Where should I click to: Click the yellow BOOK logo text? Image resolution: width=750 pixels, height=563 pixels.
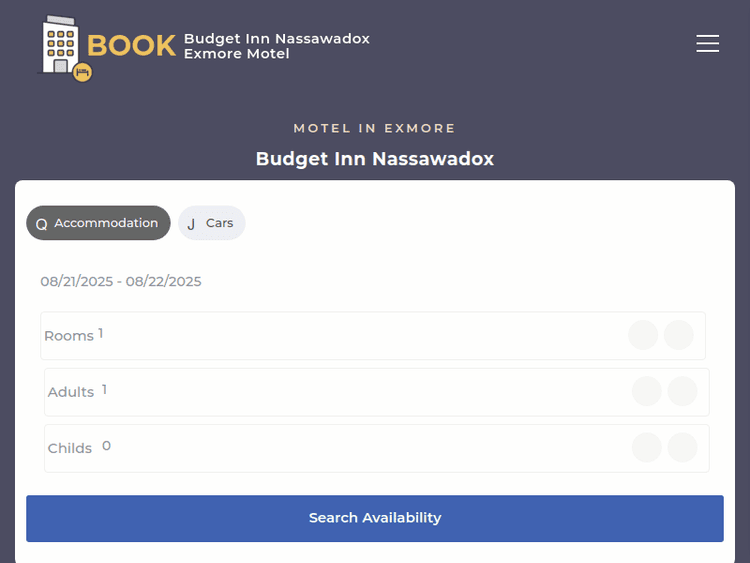click(x=131, y=46)
